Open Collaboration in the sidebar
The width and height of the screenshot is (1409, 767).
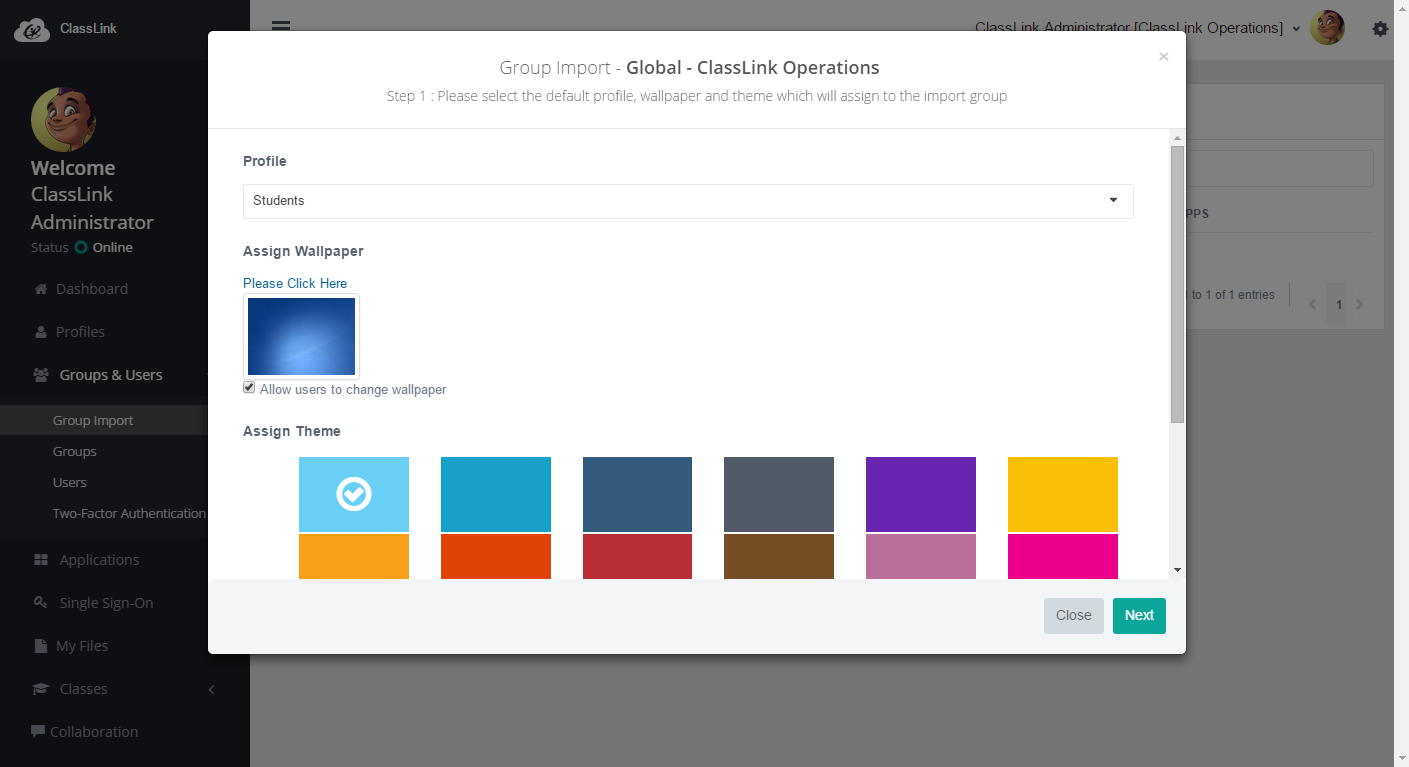pos(94,732)
